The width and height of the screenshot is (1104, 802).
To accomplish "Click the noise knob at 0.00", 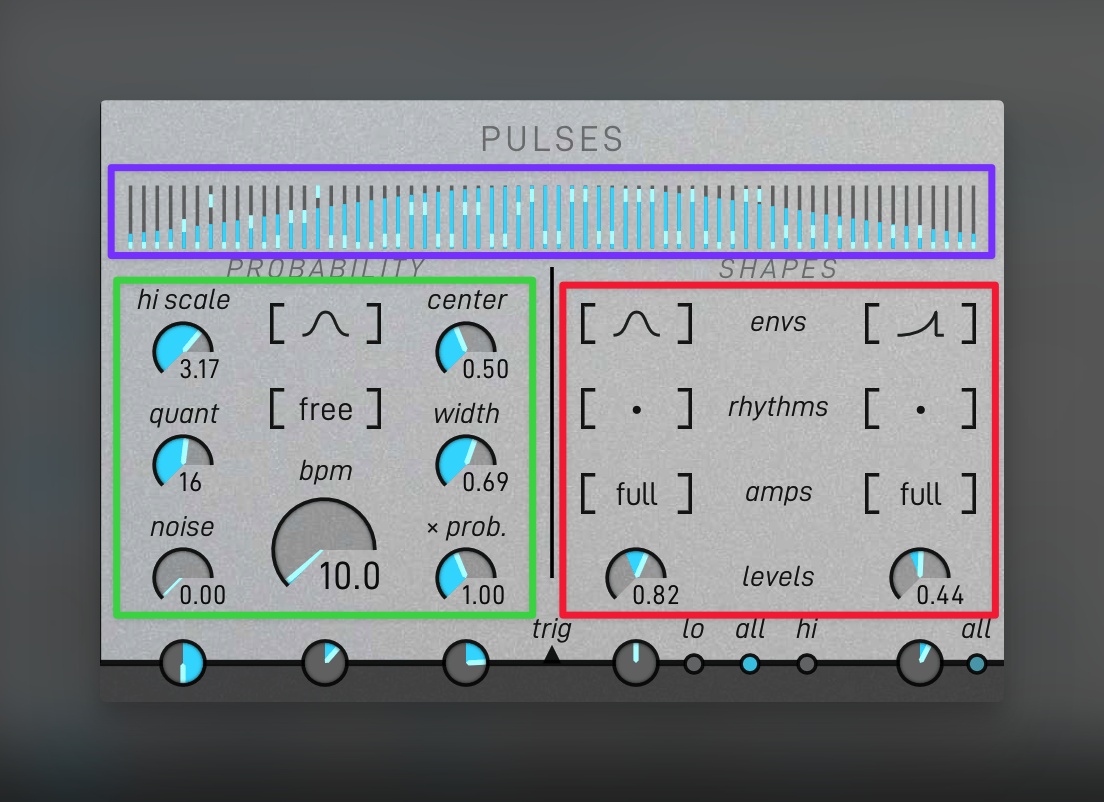I will [183, 575].
